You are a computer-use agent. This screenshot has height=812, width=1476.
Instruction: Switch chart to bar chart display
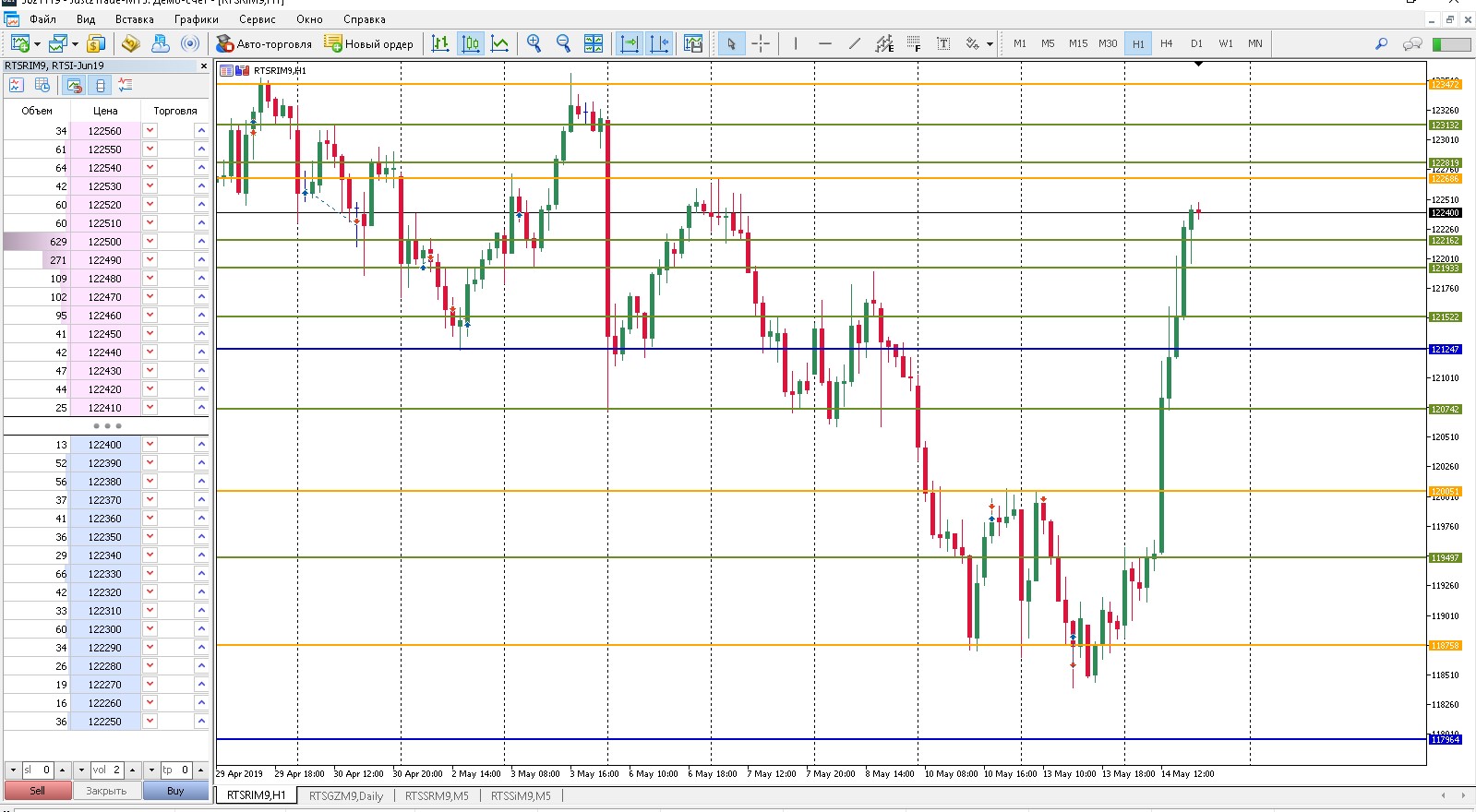(440, 43)
